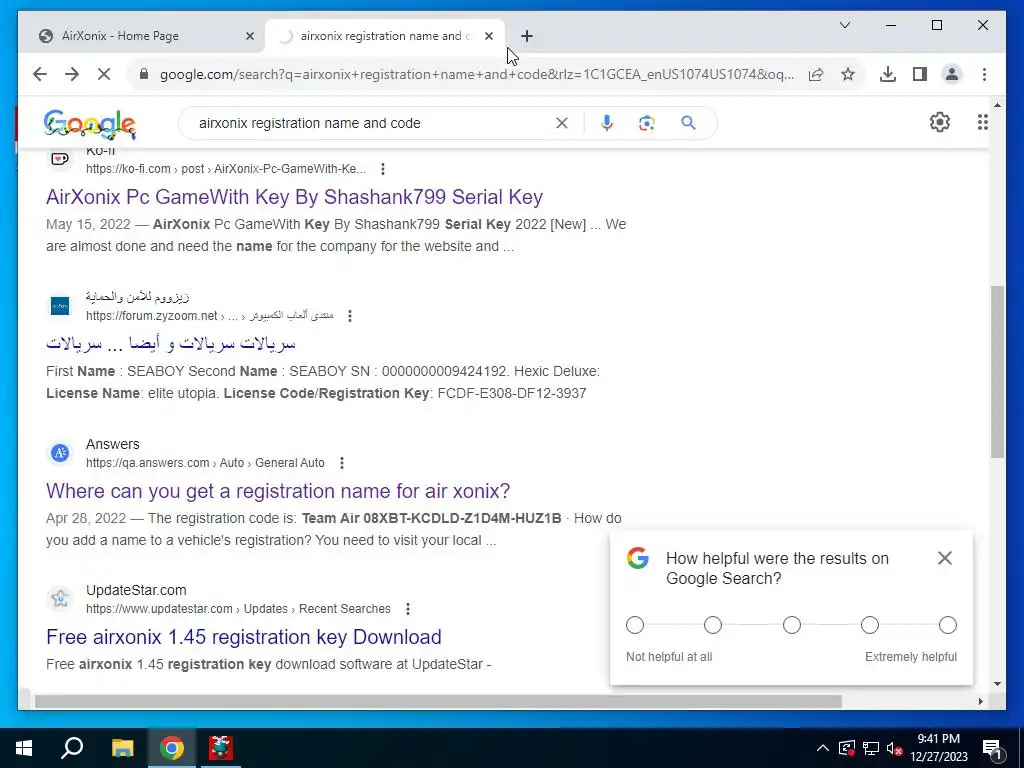Click the ko-fi.com result URL
This screenshot has height=768, width=1024.
click(226, 169)
